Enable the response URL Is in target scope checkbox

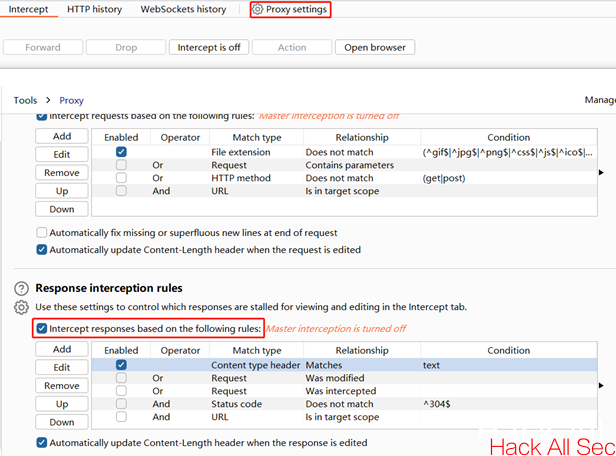pyautogui.click(x=121, y=416)
